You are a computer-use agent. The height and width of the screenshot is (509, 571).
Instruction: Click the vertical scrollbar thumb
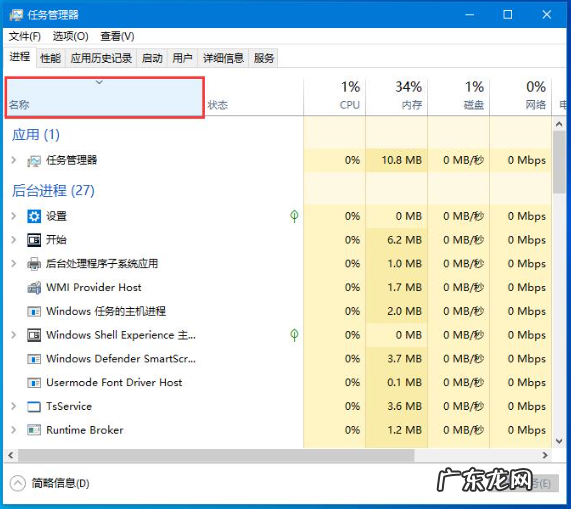click(559, 162)
